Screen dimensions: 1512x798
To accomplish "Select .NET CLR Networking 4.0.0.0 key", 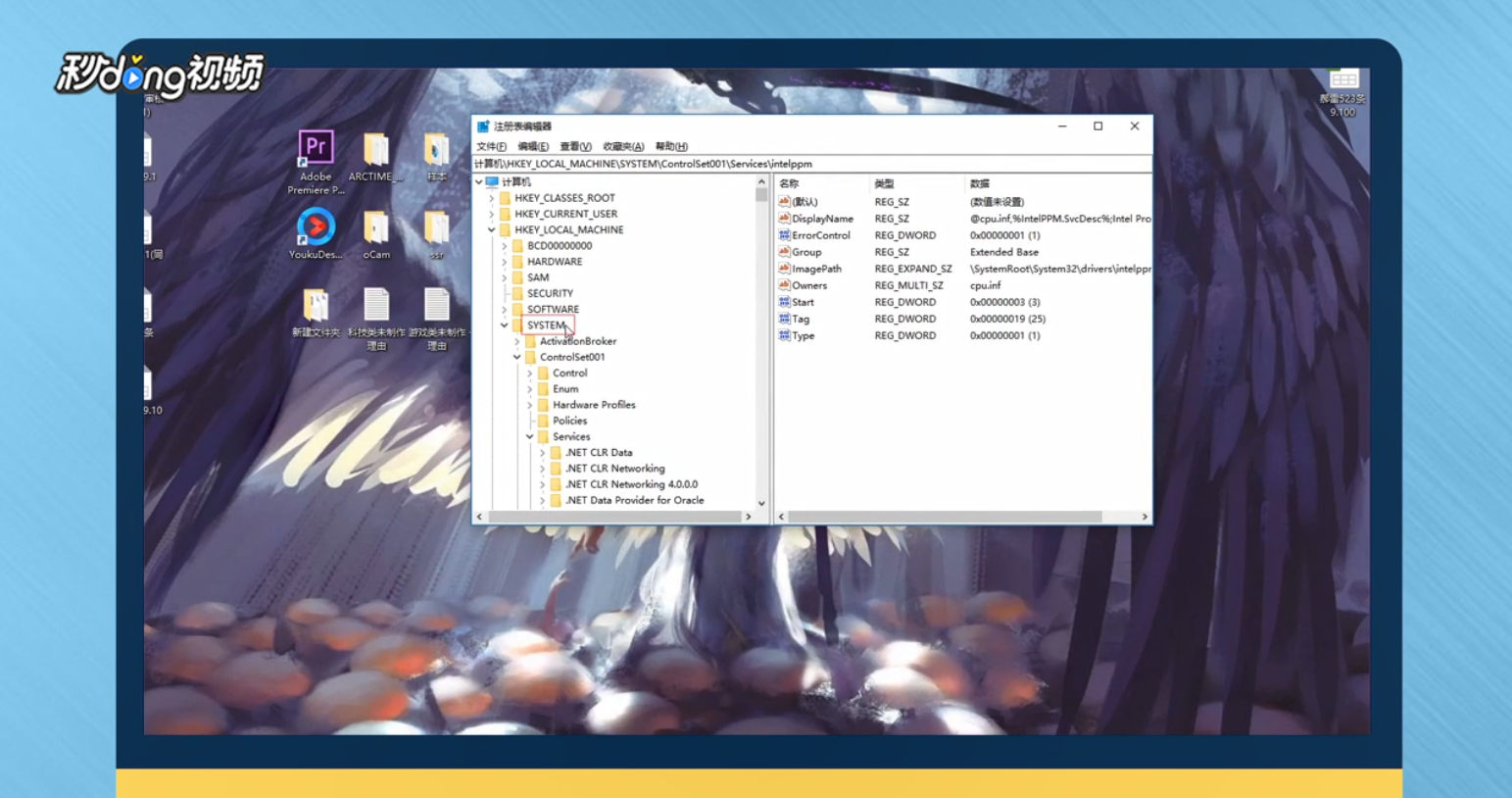I will 631,484.
